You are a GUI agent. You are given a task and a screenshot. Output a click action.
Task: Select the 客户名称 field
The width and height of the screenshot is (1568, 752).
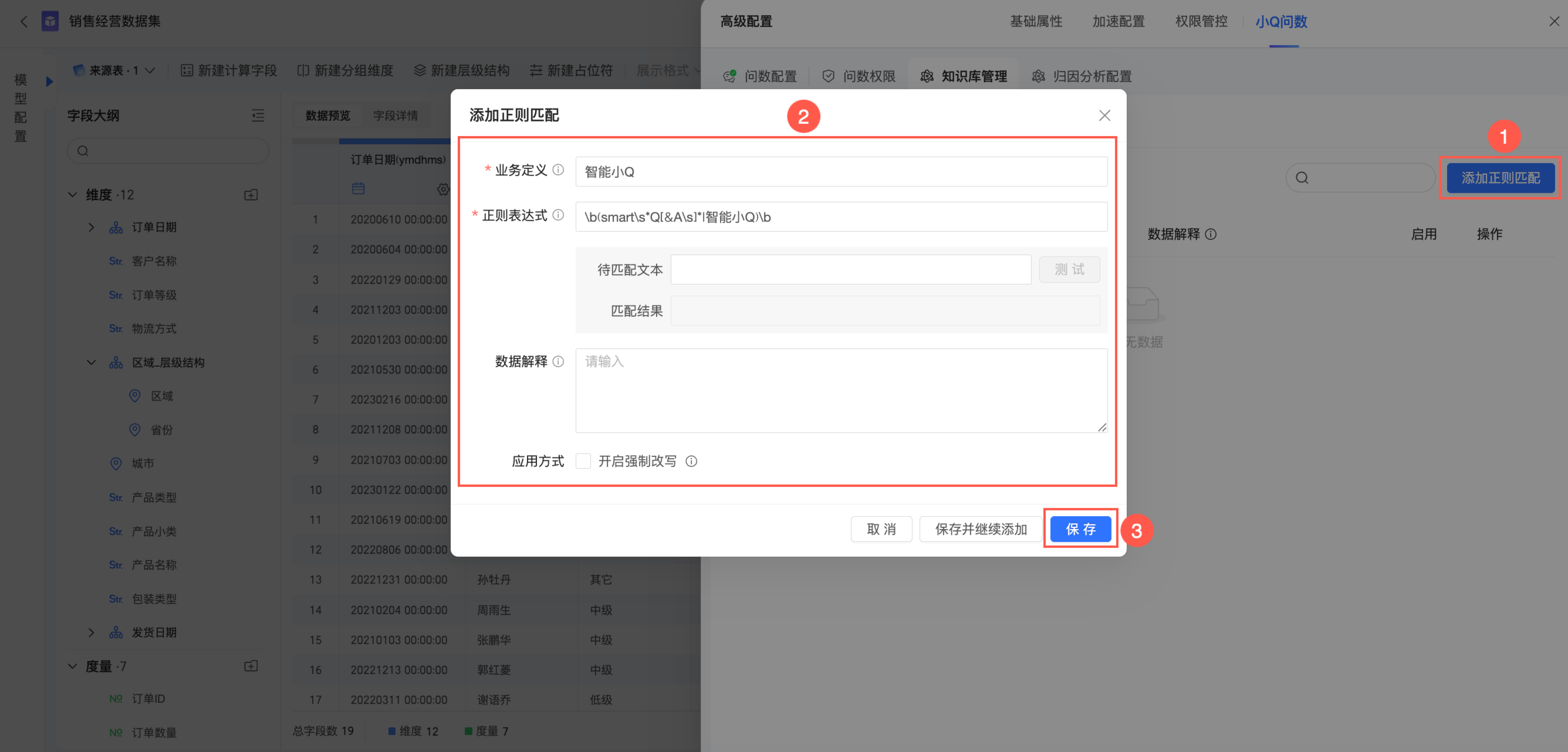[154, 261]
